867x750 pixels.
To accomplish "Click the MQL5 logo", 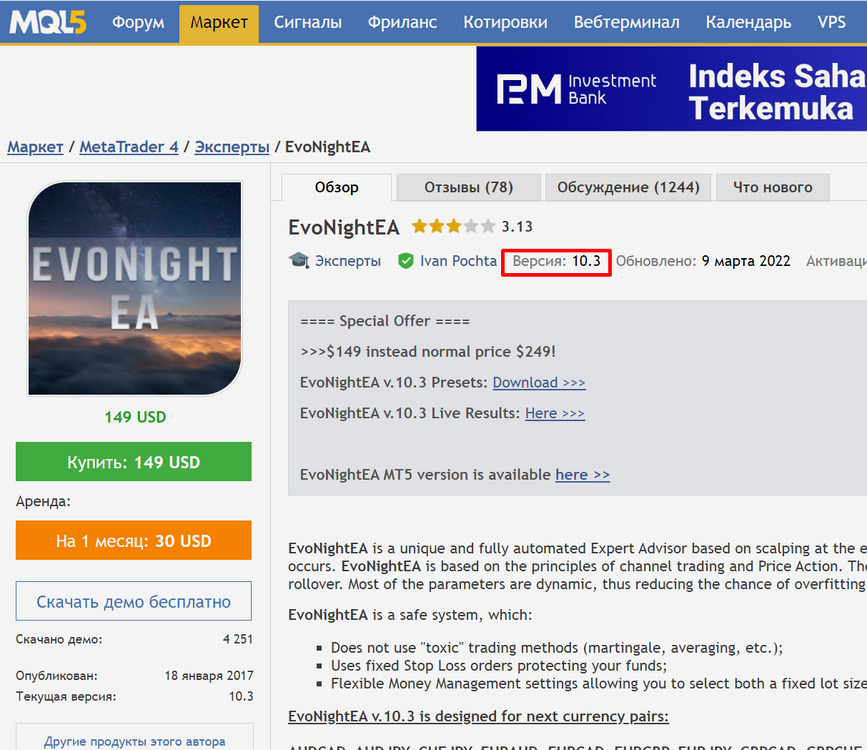I will pos(48,22).
